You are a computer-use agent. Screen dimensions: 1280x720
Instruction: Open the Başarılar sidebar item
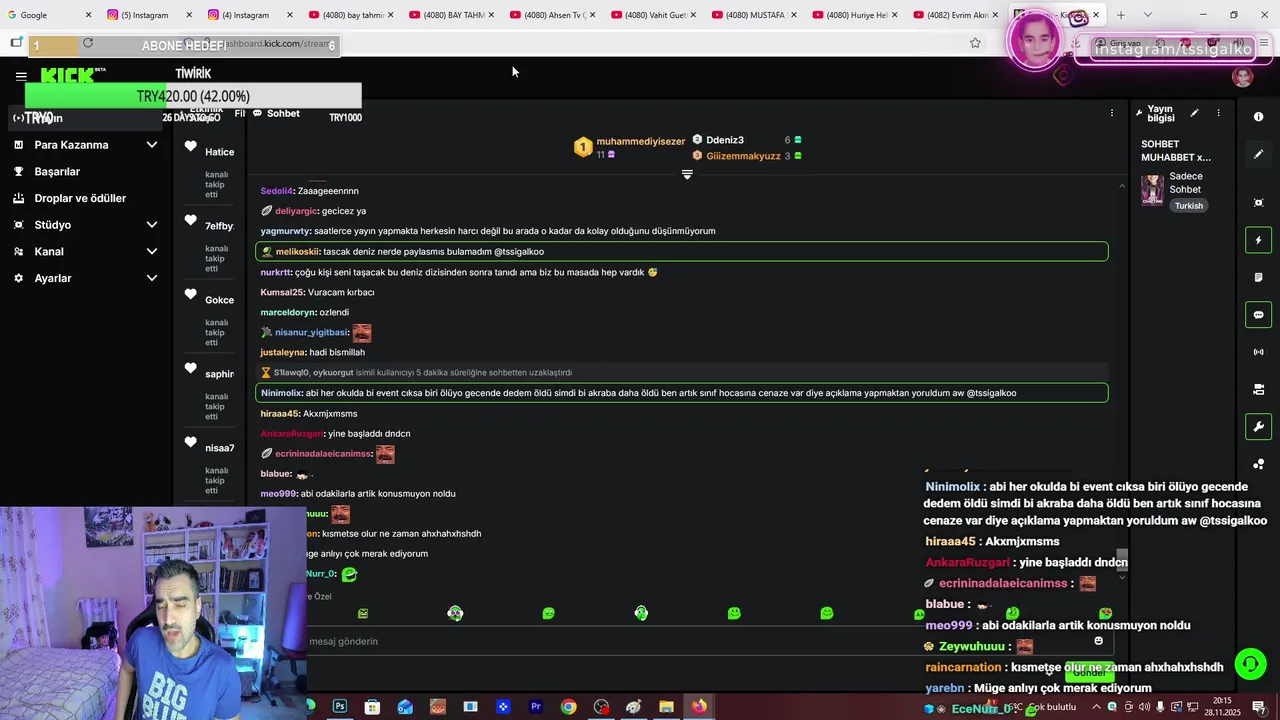click(x=57, y=172)
